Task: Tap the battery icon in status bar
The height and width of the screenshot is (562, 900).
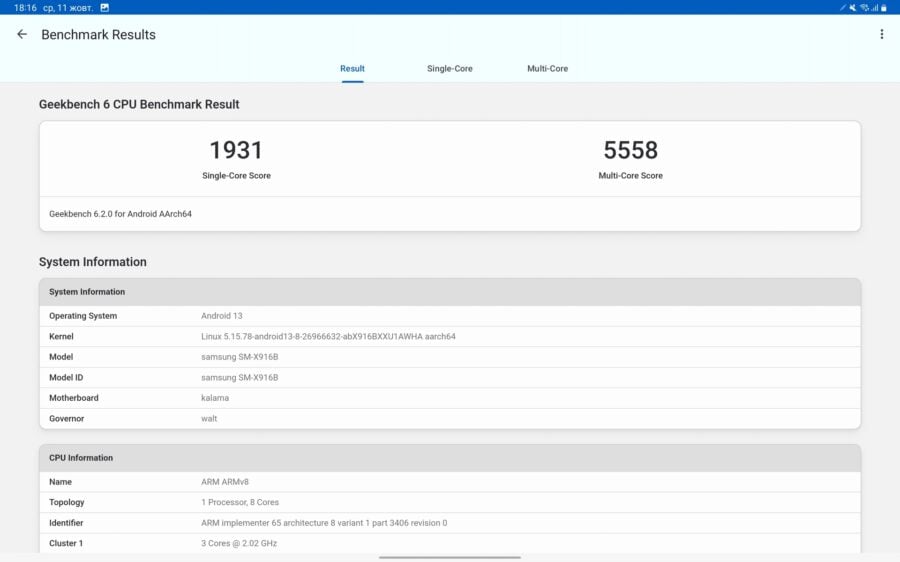Action: 883,7
